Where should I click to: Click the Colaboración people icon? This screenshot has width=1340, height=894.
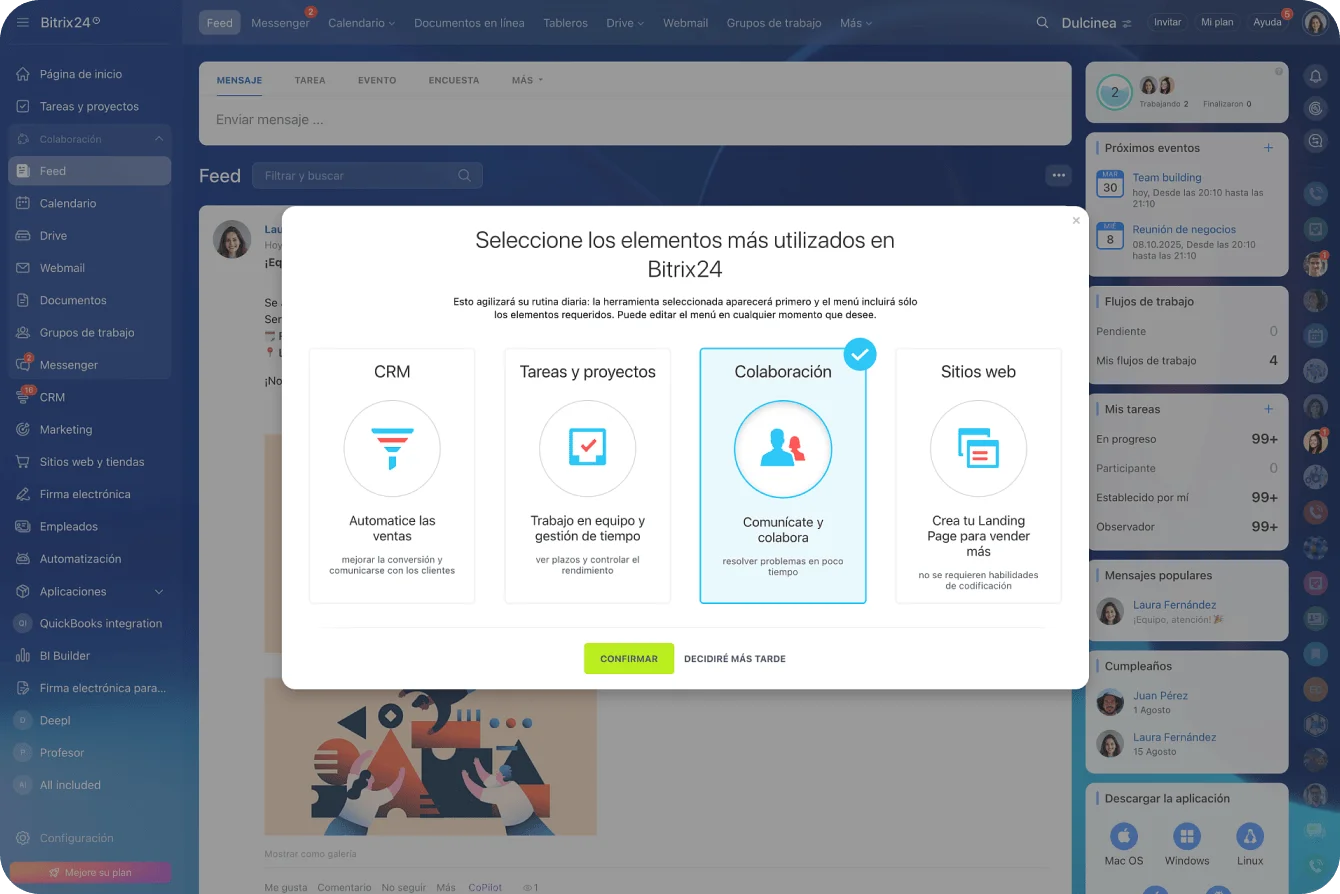[782, 449]
